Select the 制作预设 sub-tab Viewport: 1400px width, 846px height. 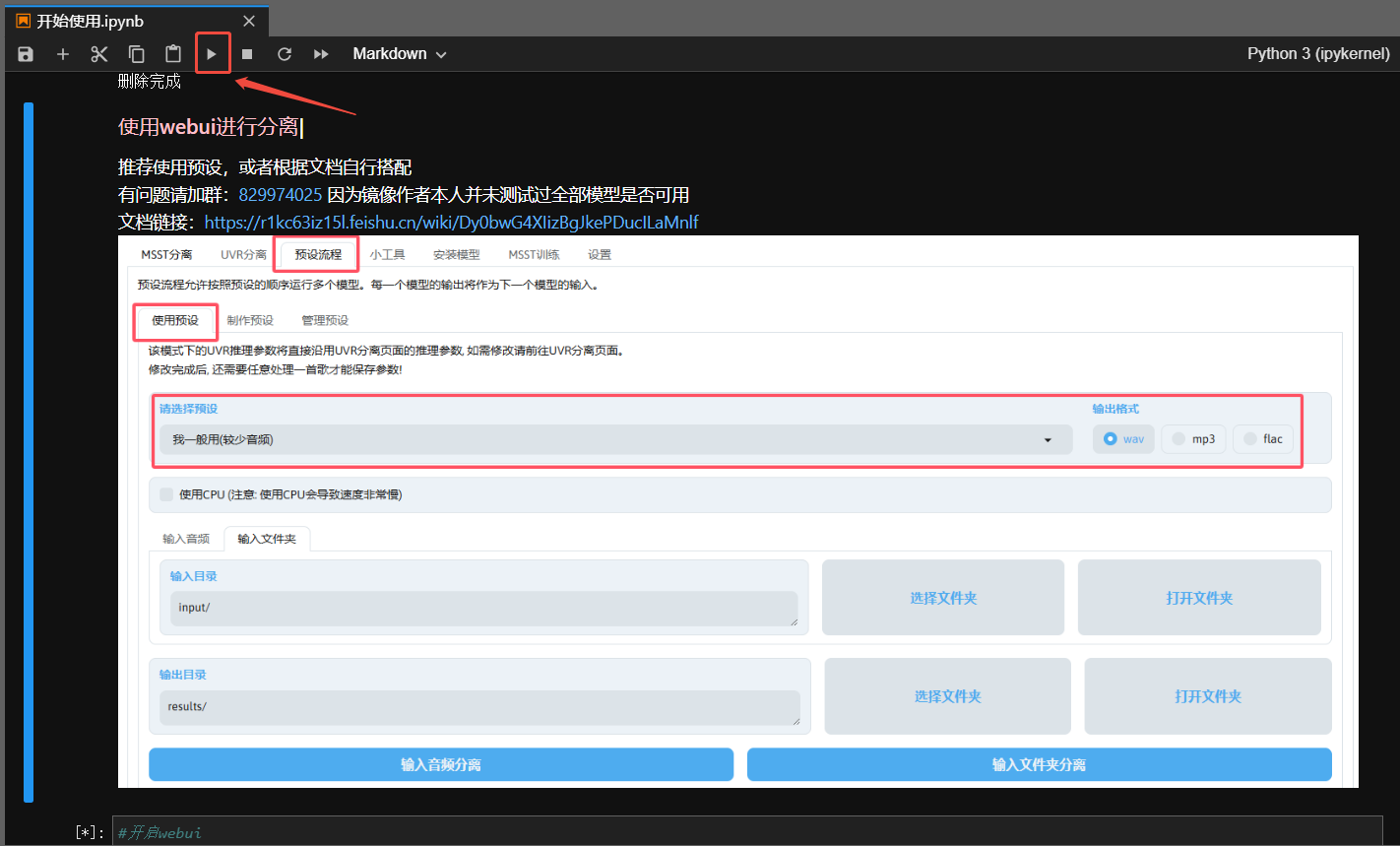click(x=250, y=321)
